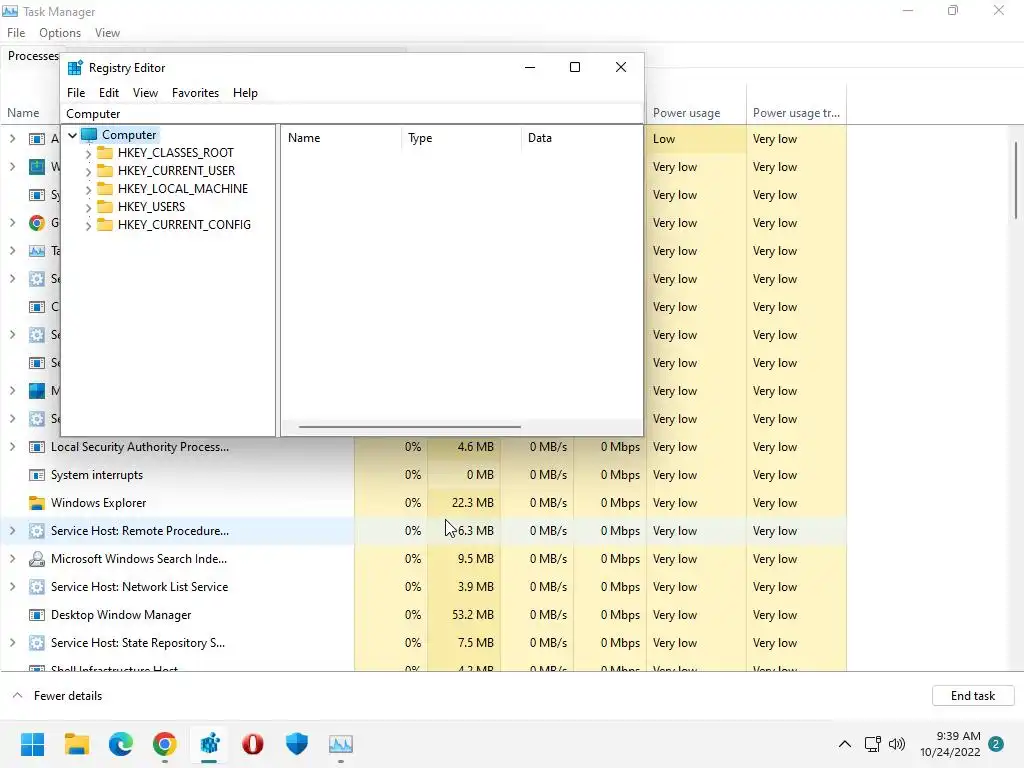Open File Explorer from taskbar
The image size is (1024, 768).
(x=77, y=744)
